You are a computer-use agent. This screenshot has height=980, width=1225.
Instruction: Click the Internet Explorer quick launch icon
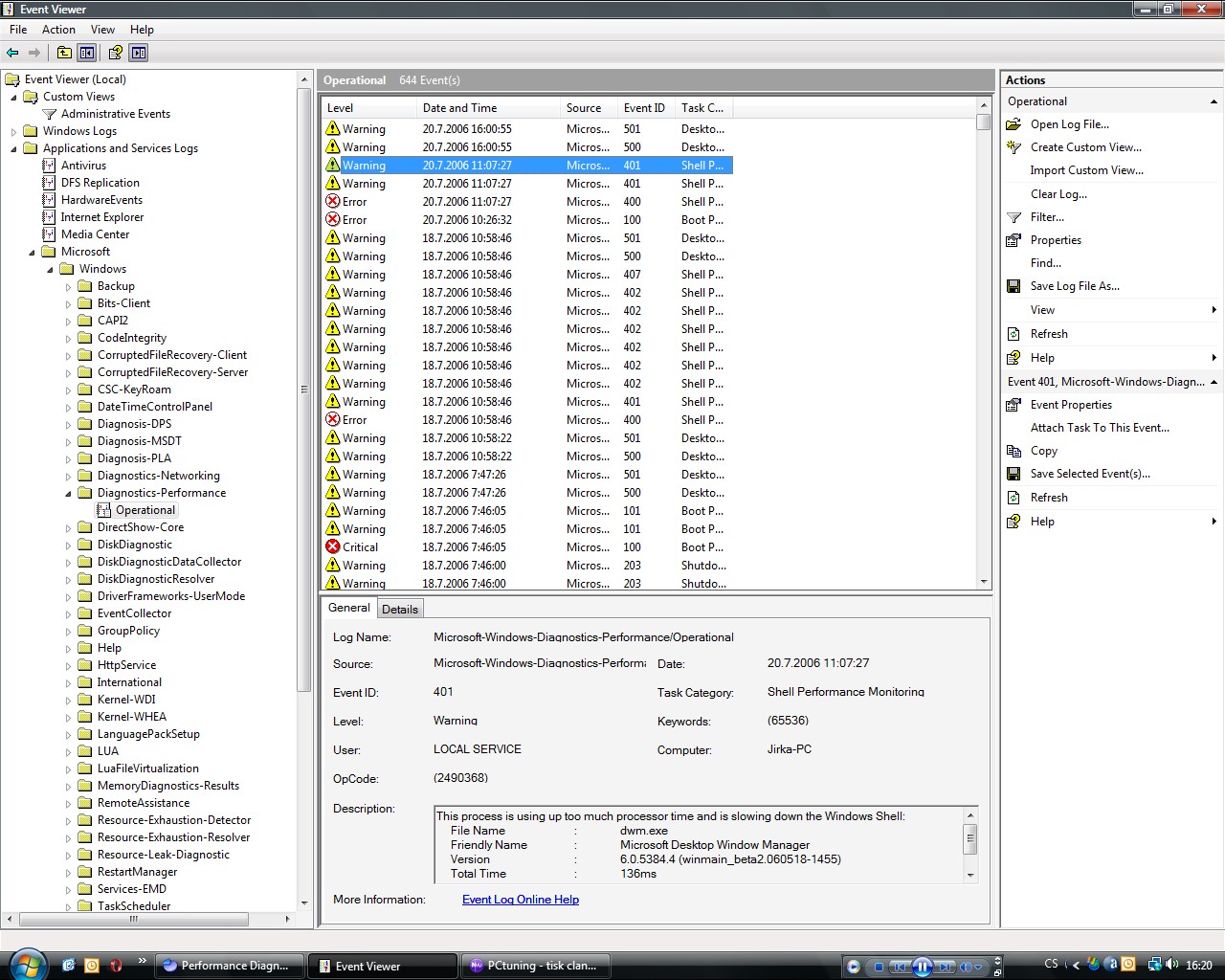click(68, 966)
